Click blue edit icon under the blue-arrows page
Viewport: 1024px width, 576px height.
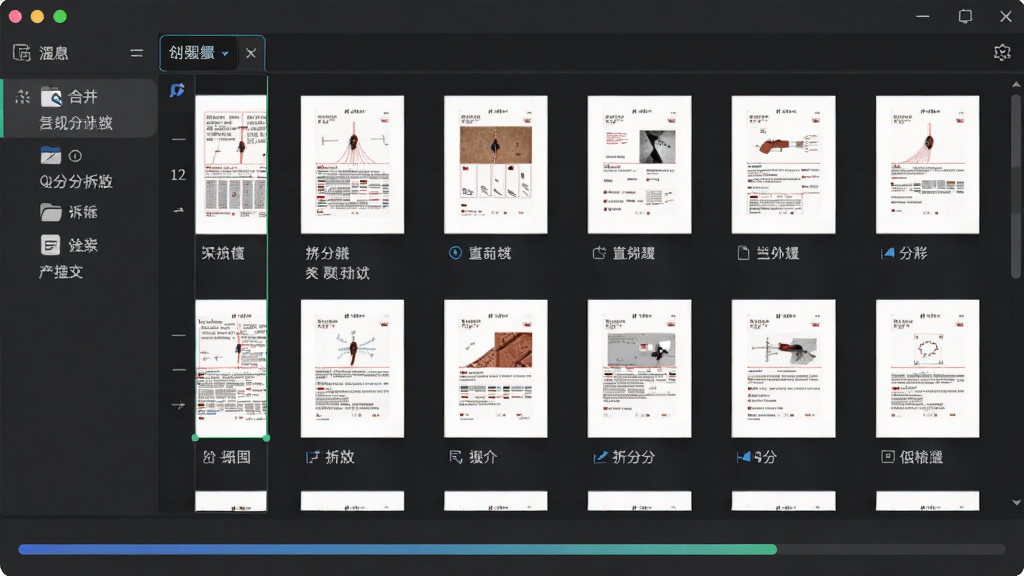pyautogui.click(x=313, y=457)
